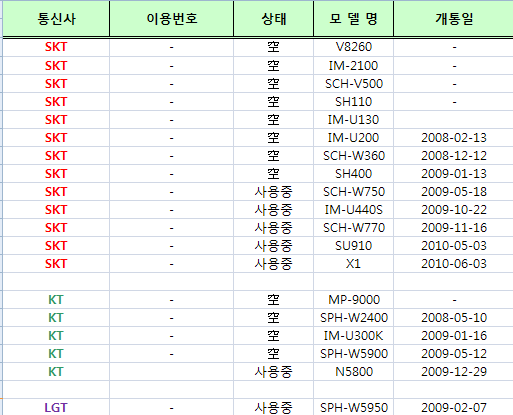Select the KT cell in the MP-9000 row
The height and width of the screenshot is (415, 513).
[56, 300]
